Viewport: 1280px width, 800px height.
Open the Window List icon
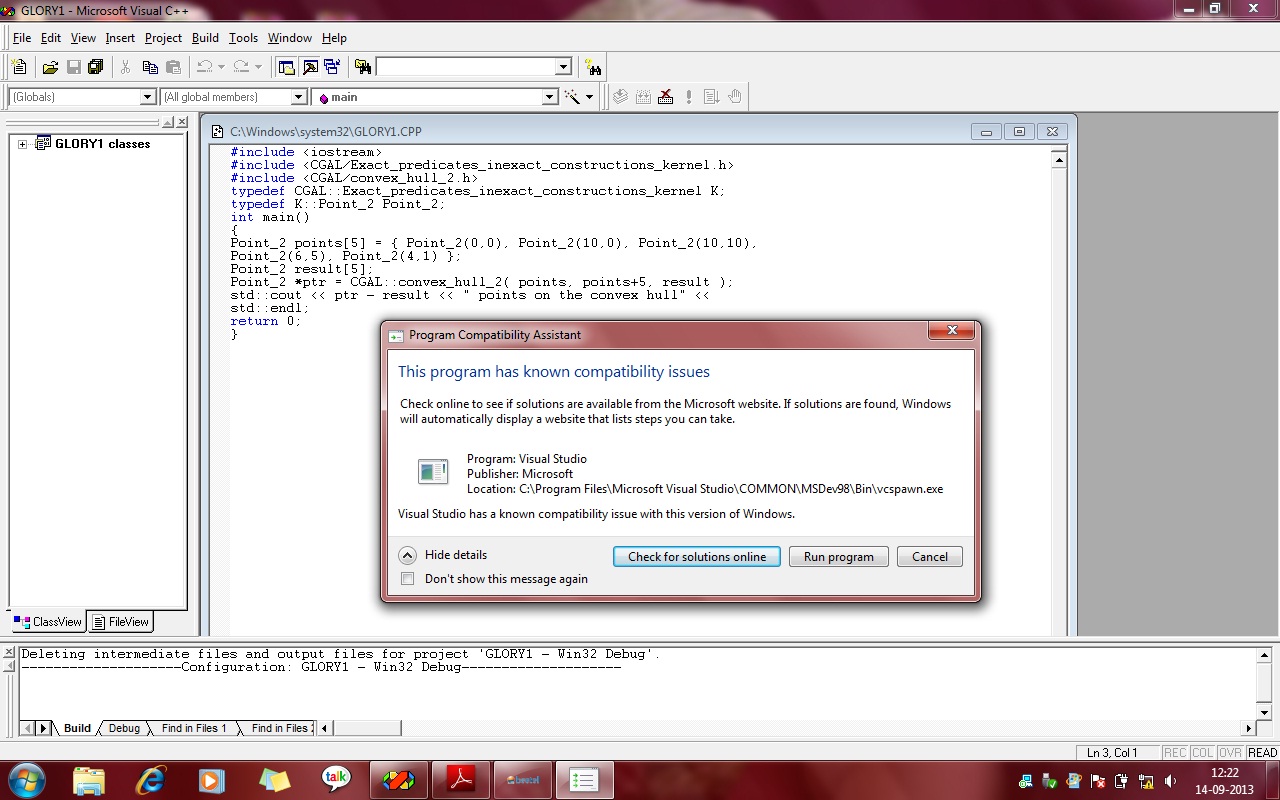[x=331, y=67]
